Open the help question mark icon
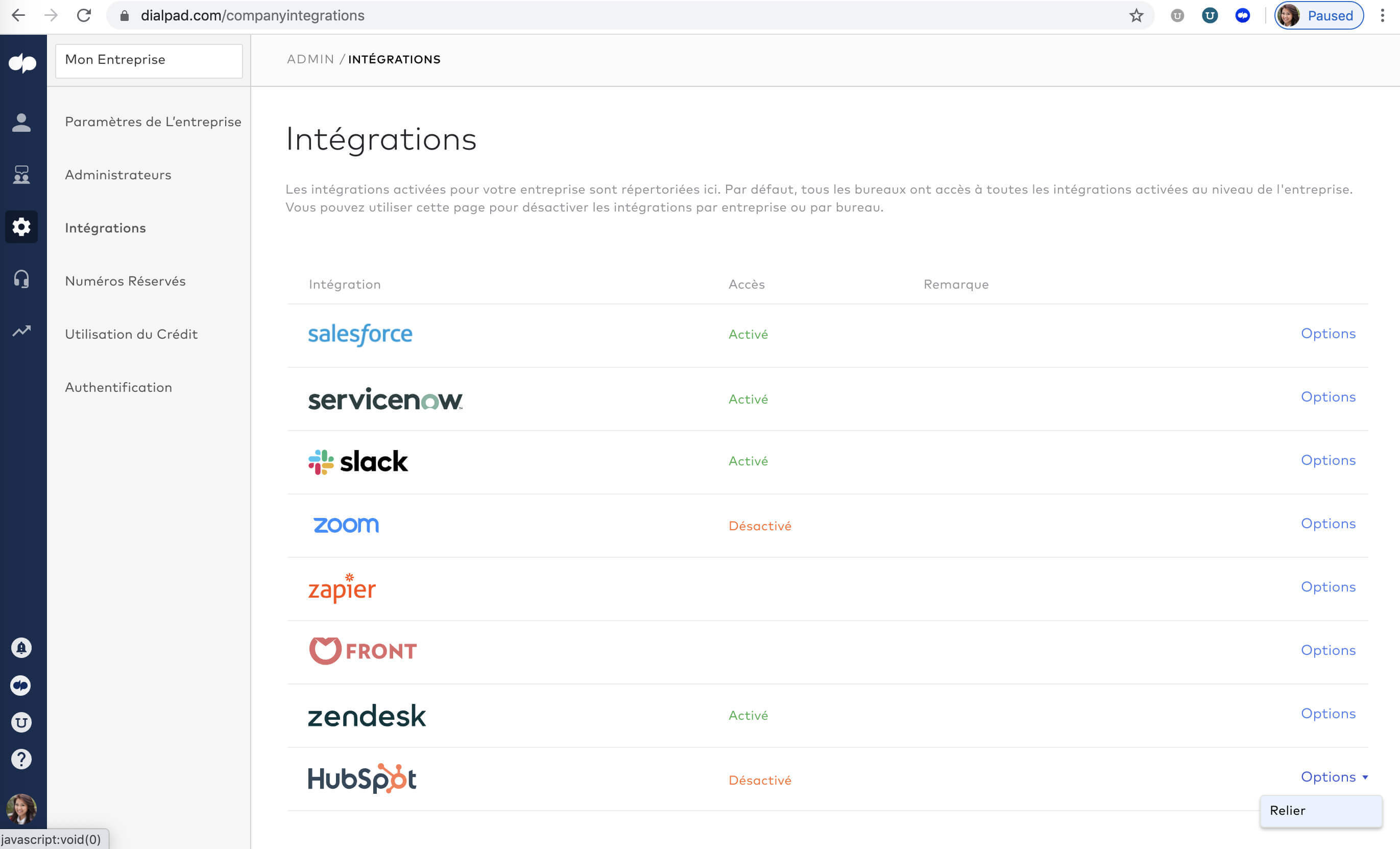 click(21, 759)
